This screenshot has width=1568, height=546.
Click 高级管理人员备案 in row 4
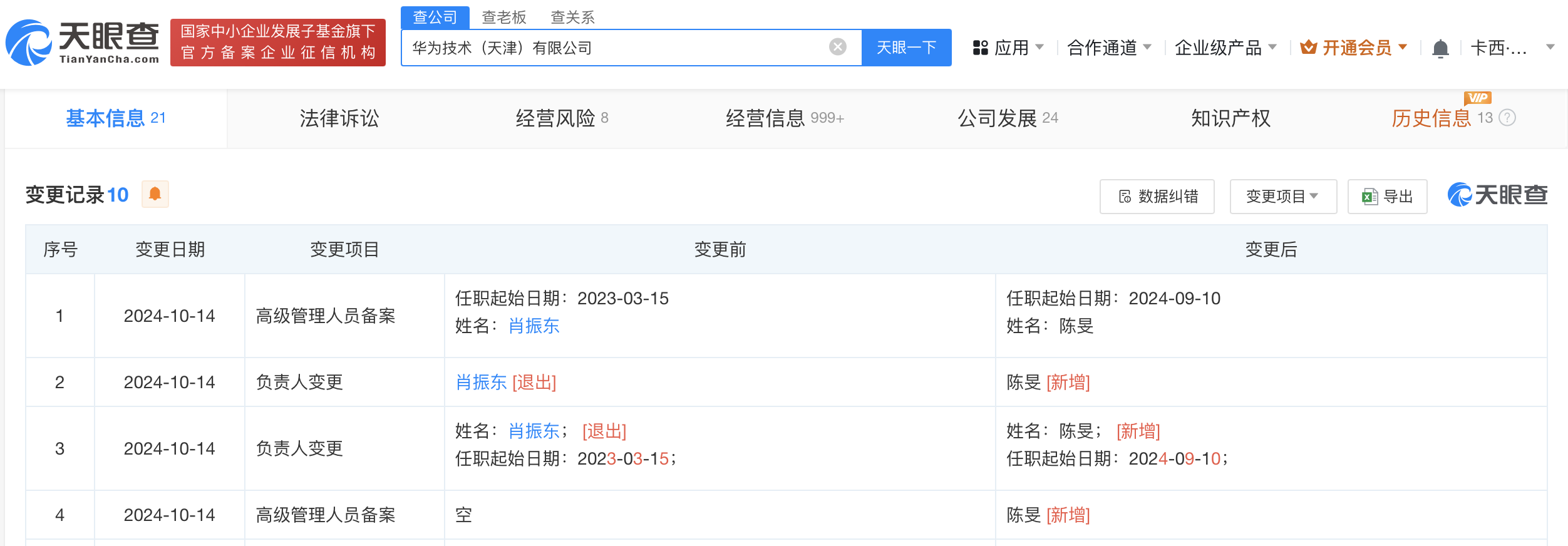[326, 515]
